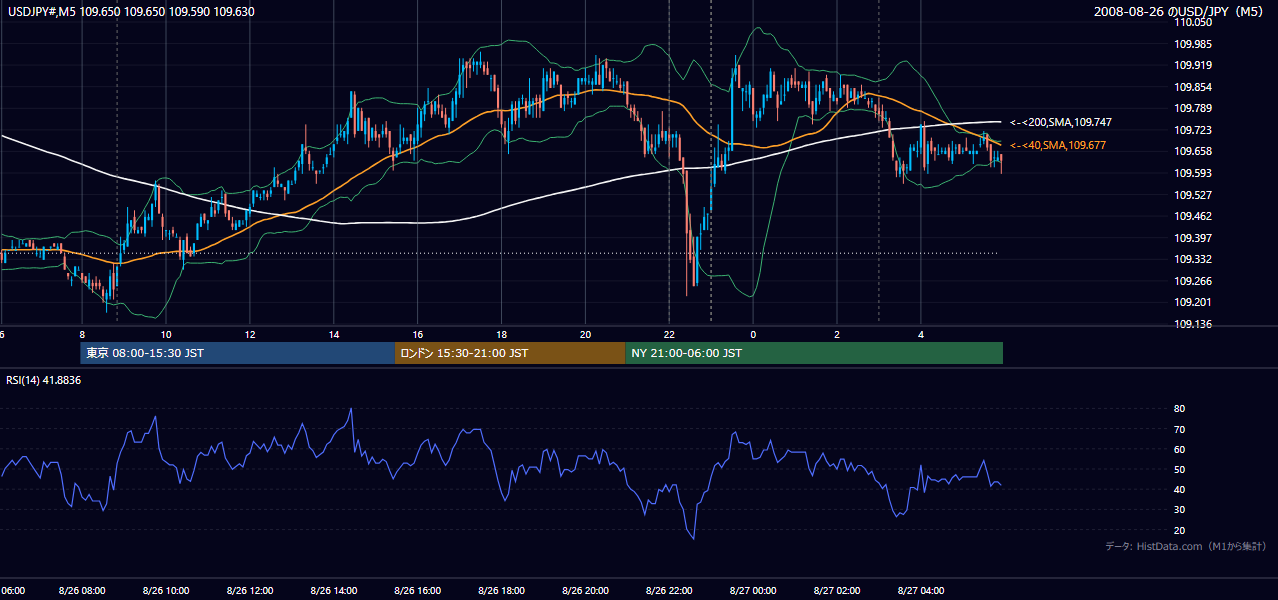Viewport: 1278px width, 600px height.
Task: Click the NY 21:00-06:00 JST session bar
Action: (x=814, y=353)
